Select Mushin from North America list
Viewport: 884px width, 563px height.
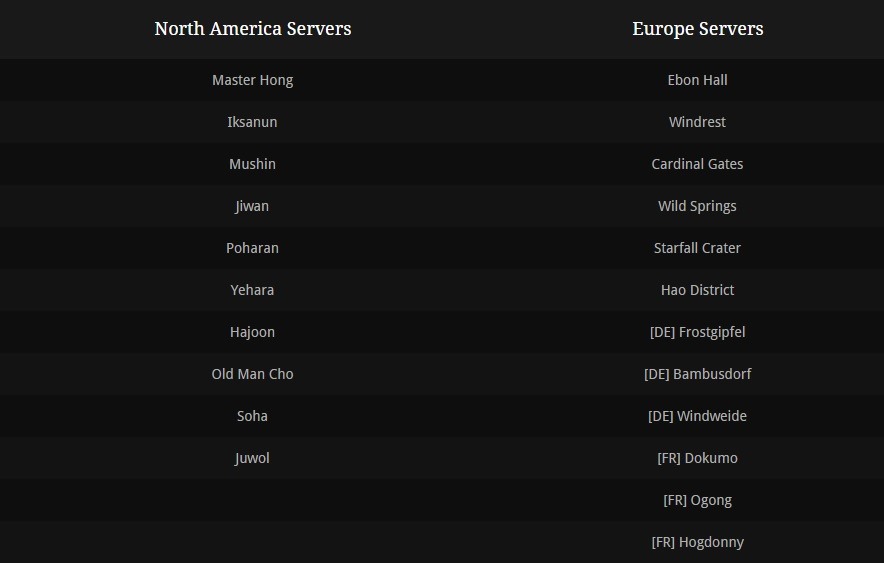pos(252,164)
